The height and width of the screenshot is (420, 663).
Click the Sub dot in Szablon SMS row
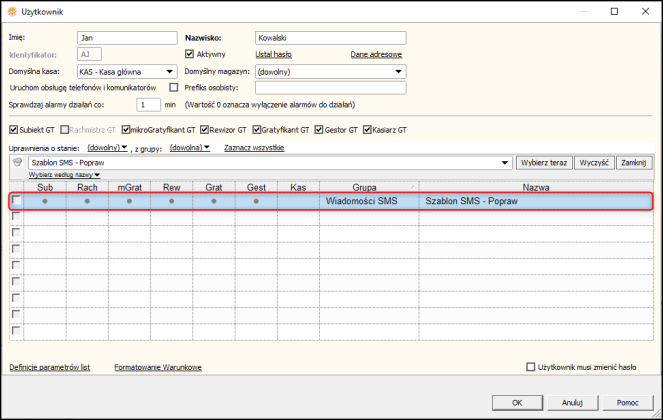click(x=45, y=201)
